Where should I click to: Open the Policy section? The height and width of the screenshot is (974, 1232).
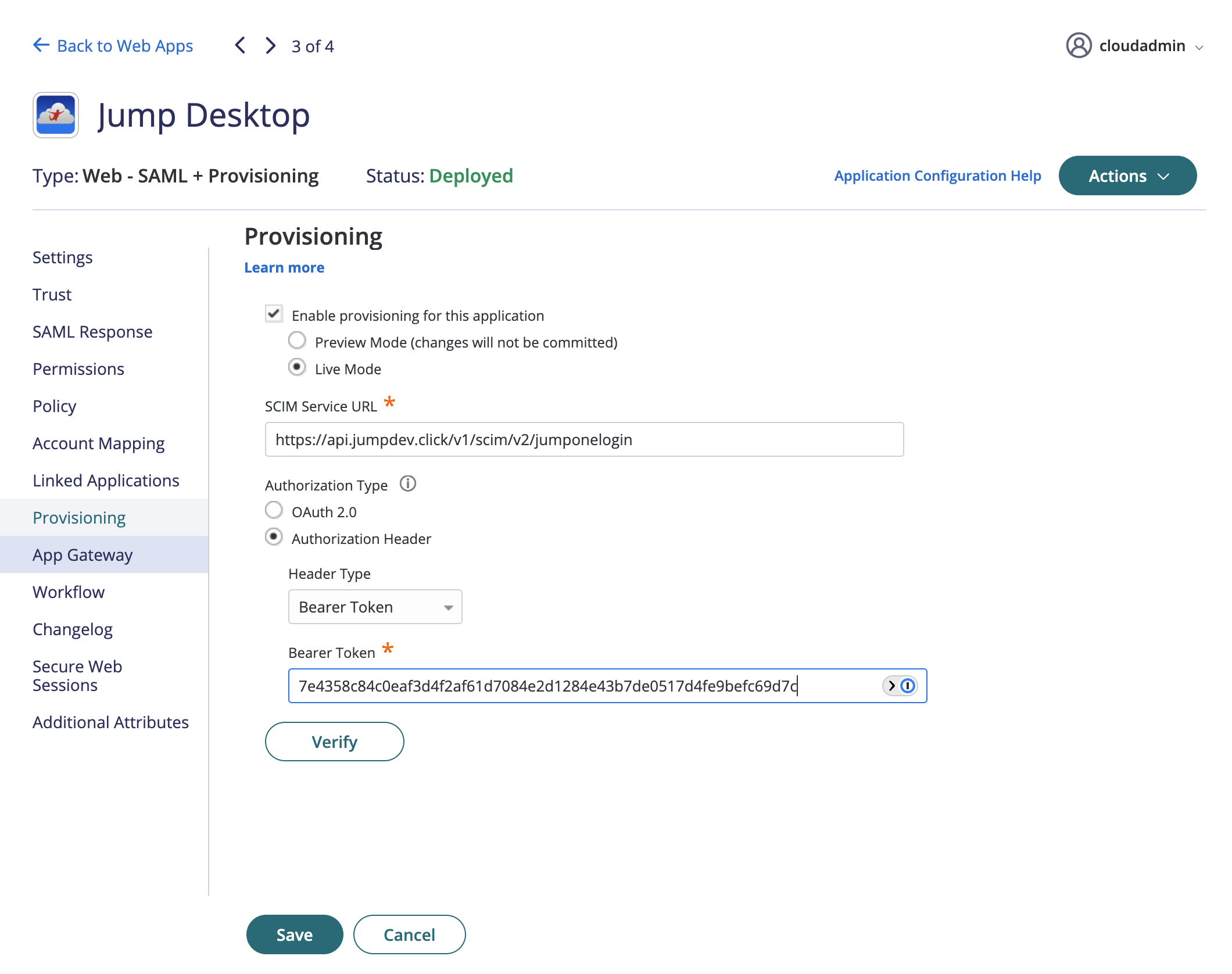[x=54, y=406]
